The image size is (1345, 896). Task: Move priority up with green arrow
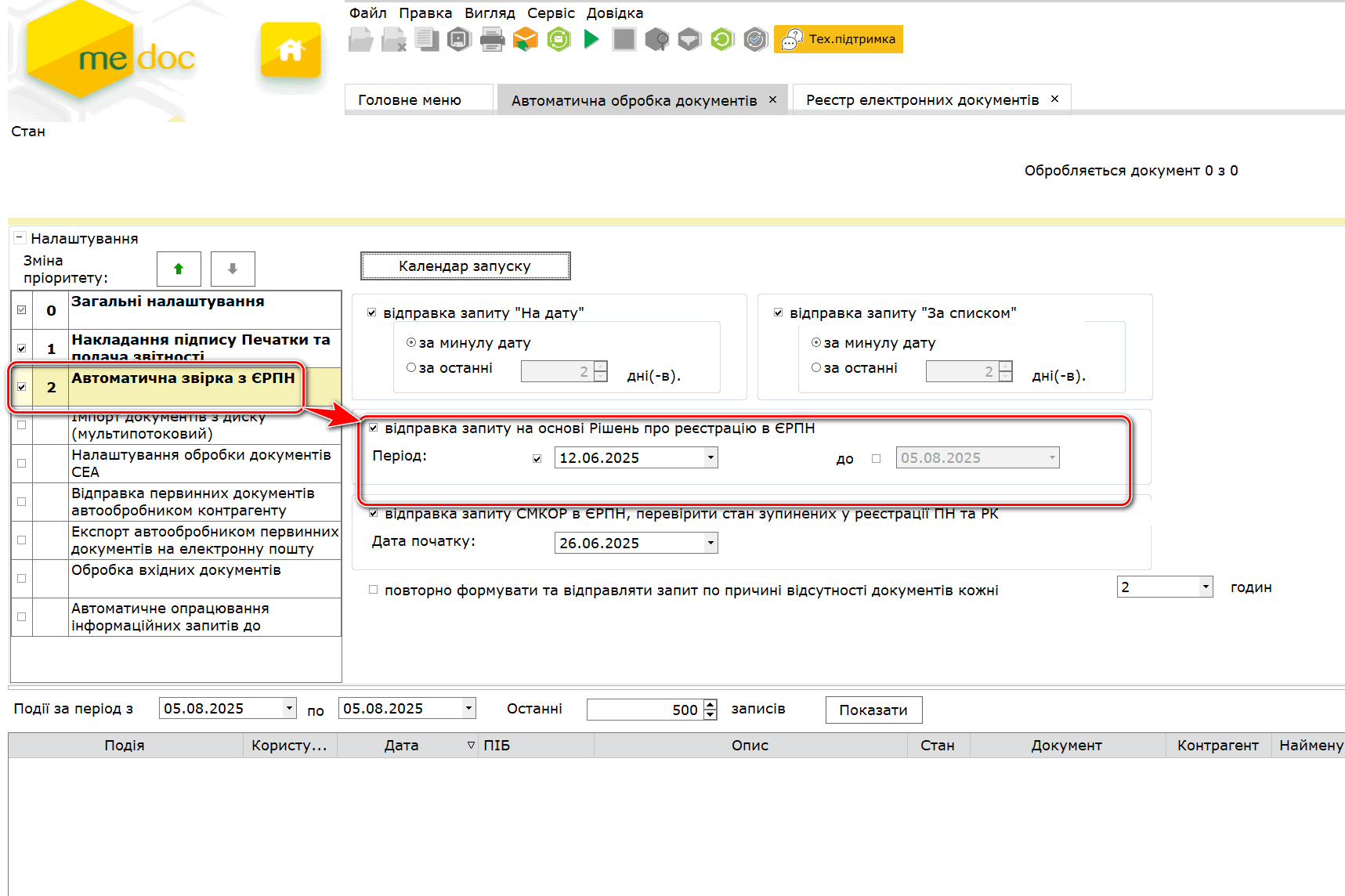(179, 269)
